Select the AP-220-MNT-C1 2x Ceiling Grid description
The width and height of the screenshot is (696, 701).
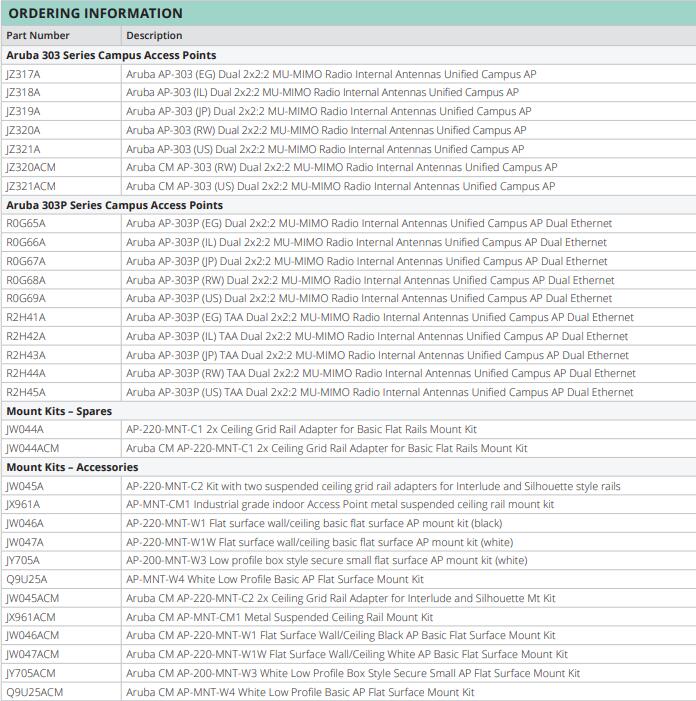[x=301, y=430]
